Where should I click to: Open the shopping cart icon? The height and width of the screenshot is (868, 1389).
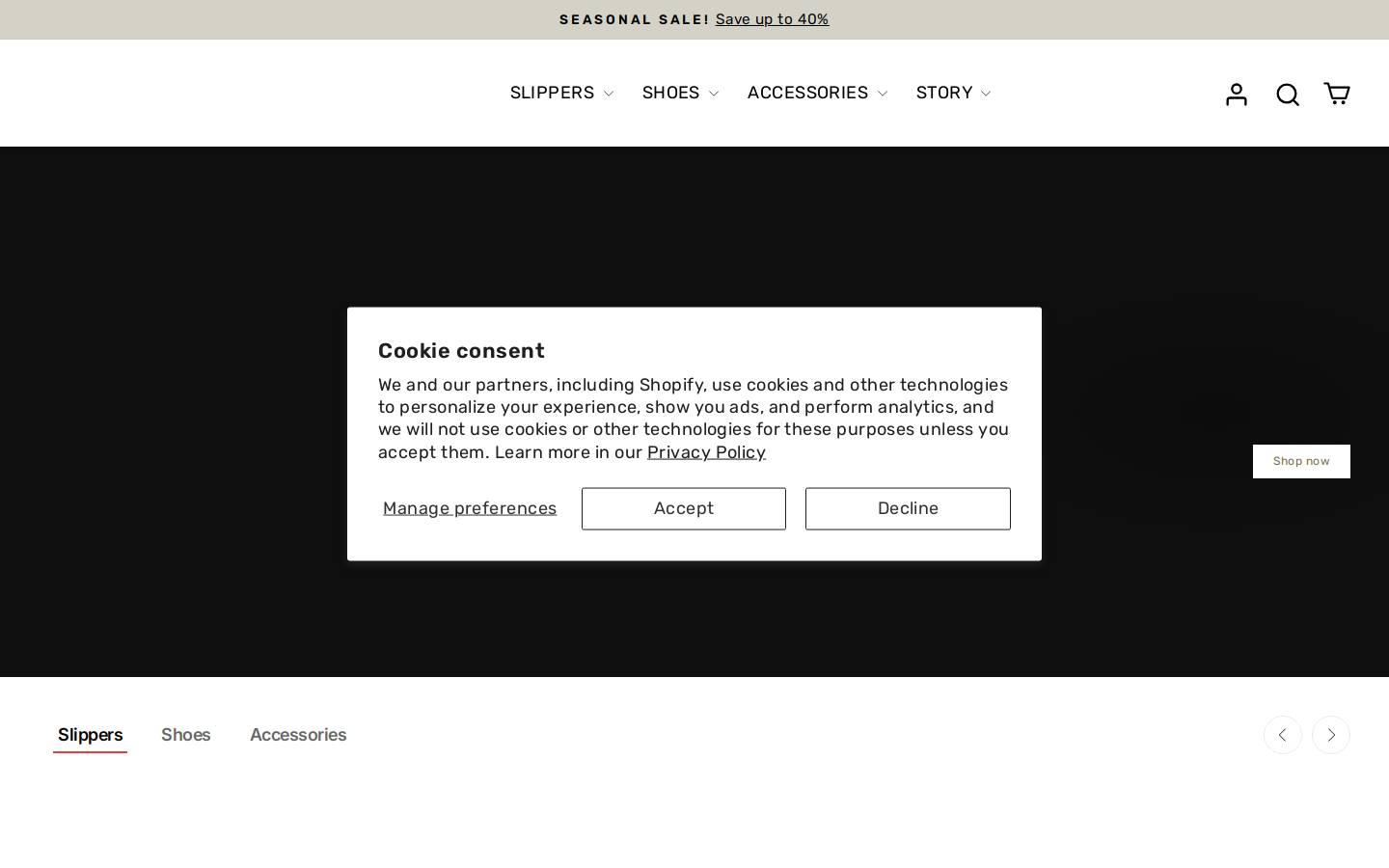(1336, 94)
